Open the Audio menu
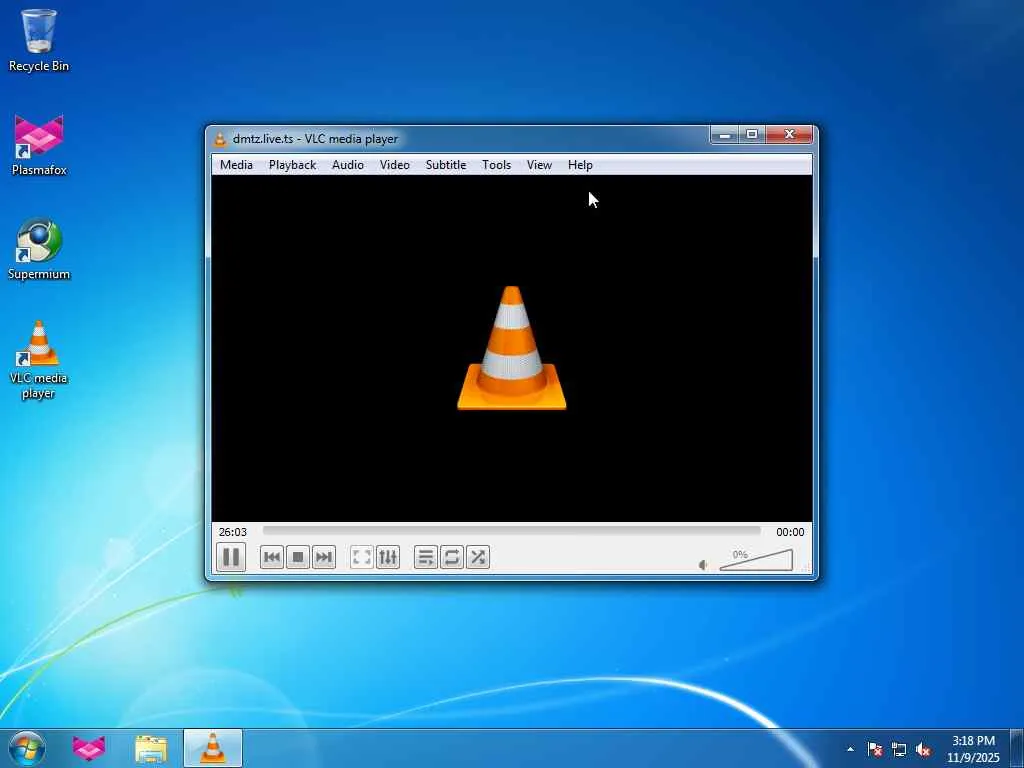The width and height of the screenshot is (1024, 768). [347, 165]
